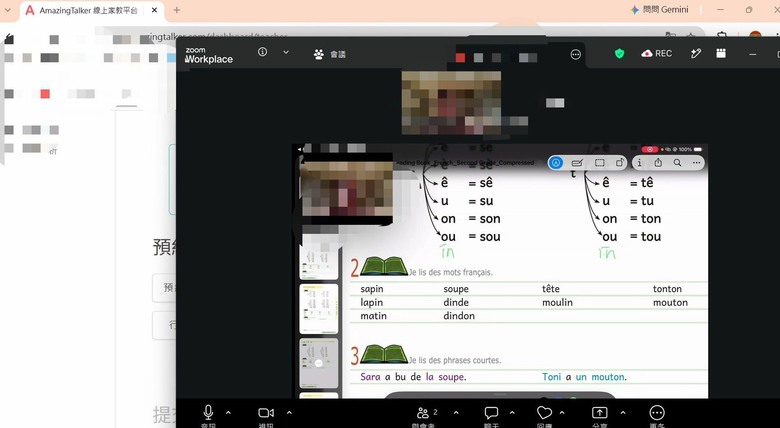
Task: Open the Zoom chat panel
Action: tap(491, 413)
